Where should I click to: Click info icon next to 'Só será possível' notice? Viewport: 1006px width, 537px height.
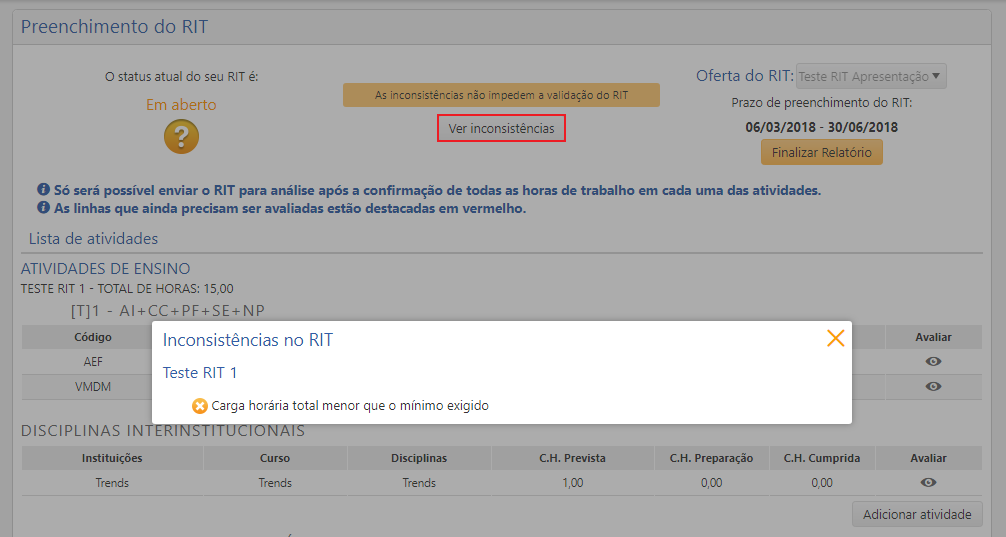click(x=44, y=190)
